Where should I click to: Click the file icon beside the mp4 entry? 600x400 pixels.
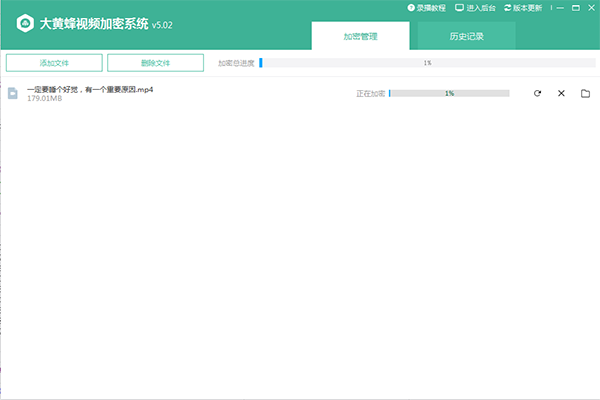13,93
